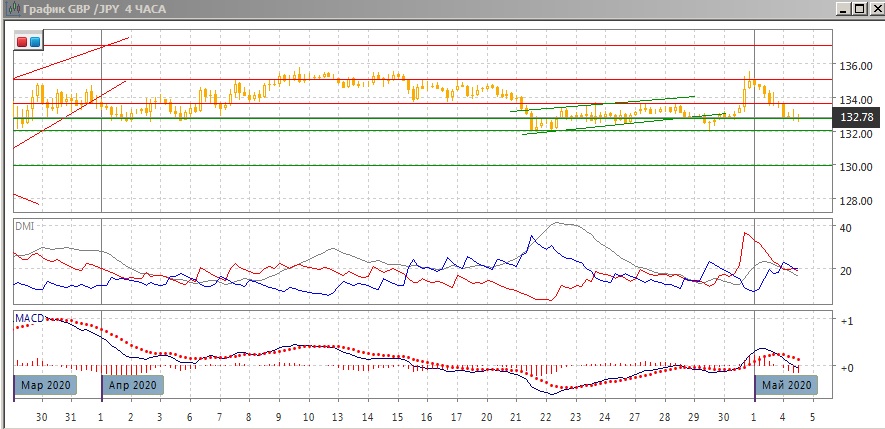Viewport: 885px width, 429px height.
Task: Click the +0 level on MACD axis
Action: pos(847,367)
